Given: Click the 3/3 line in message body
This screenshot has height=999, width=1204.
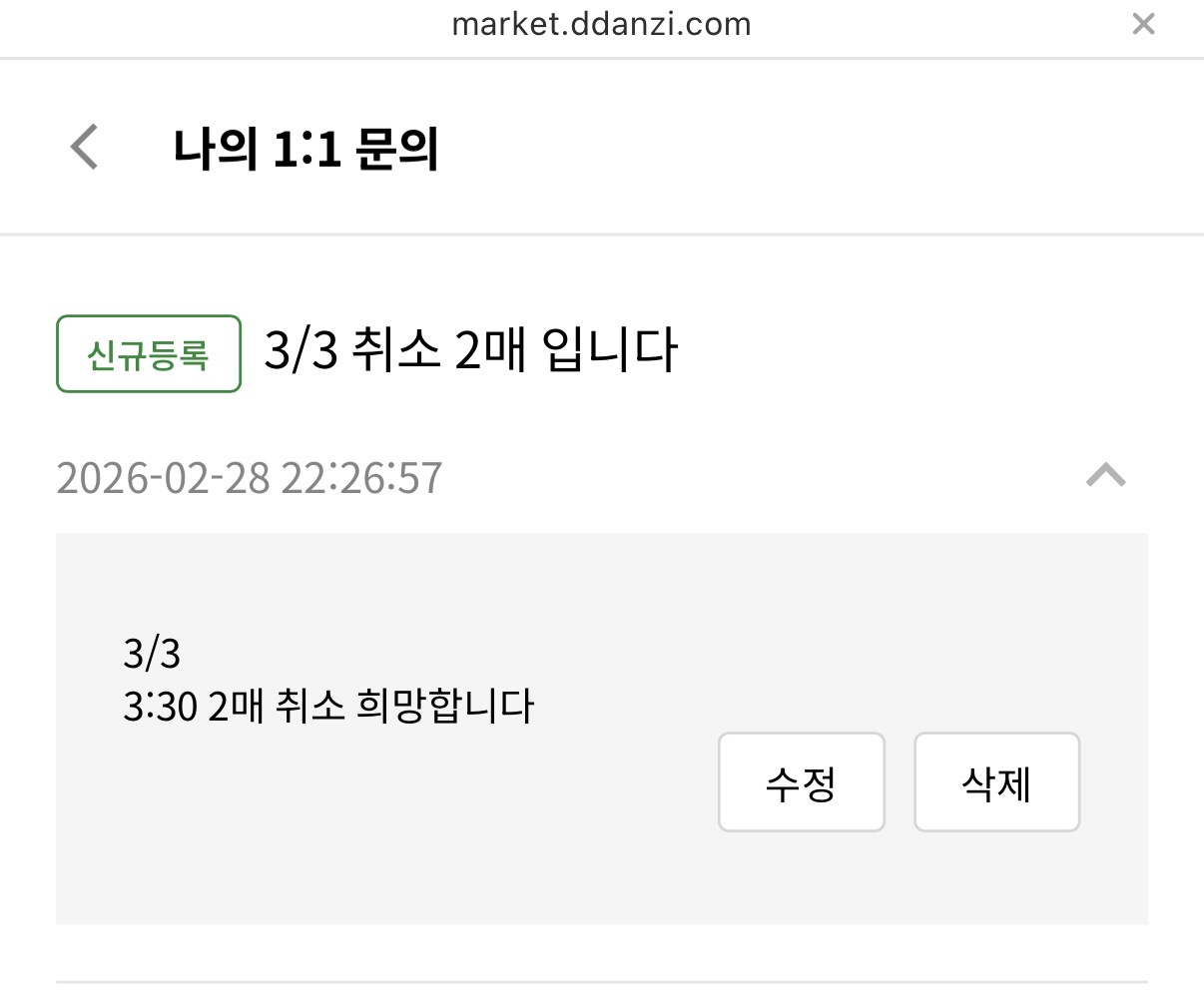Looking at the screenshot, I should coord(152,655).
